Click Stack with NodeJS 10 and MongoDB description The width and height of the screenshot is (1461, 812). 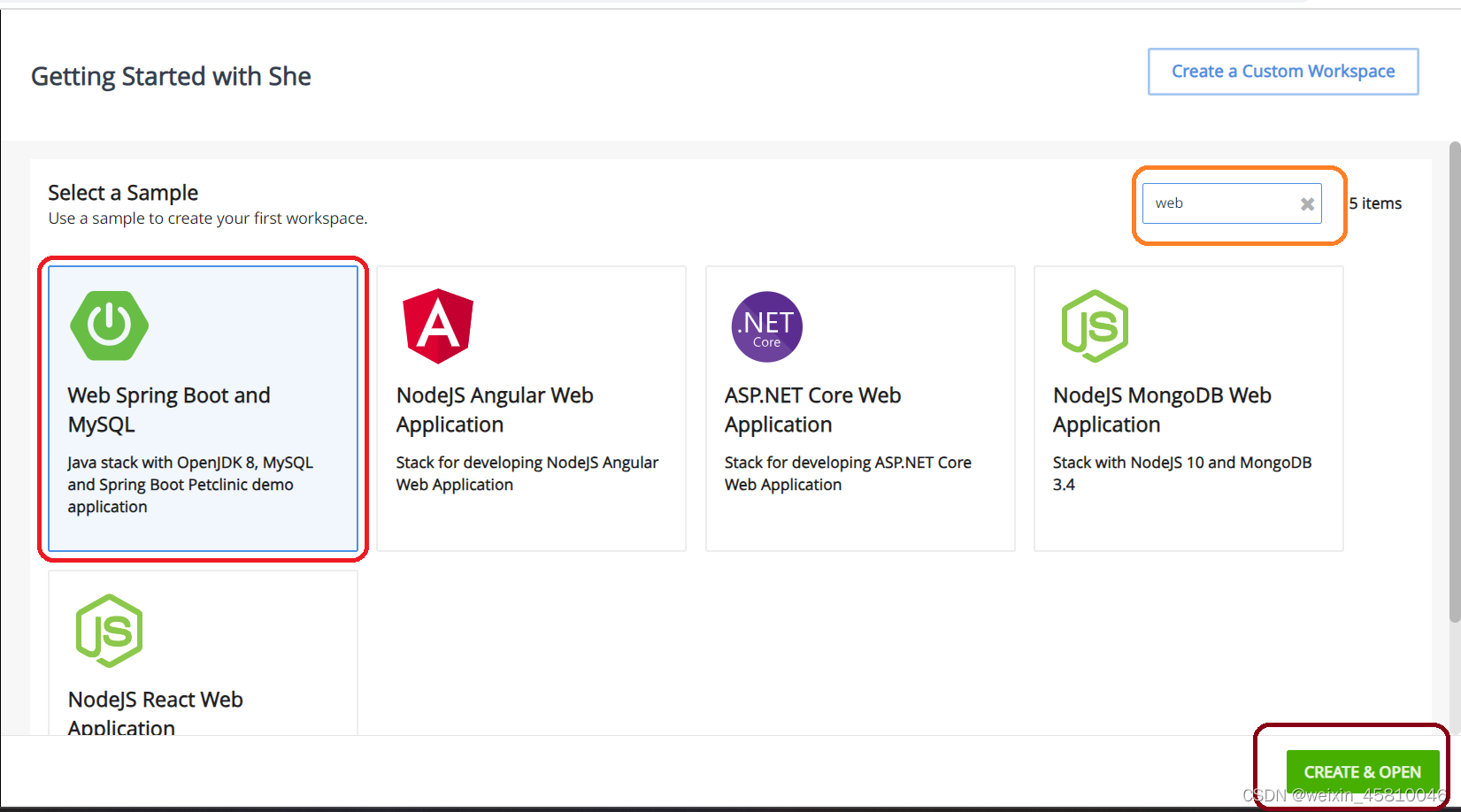(x=1182, y=473)
